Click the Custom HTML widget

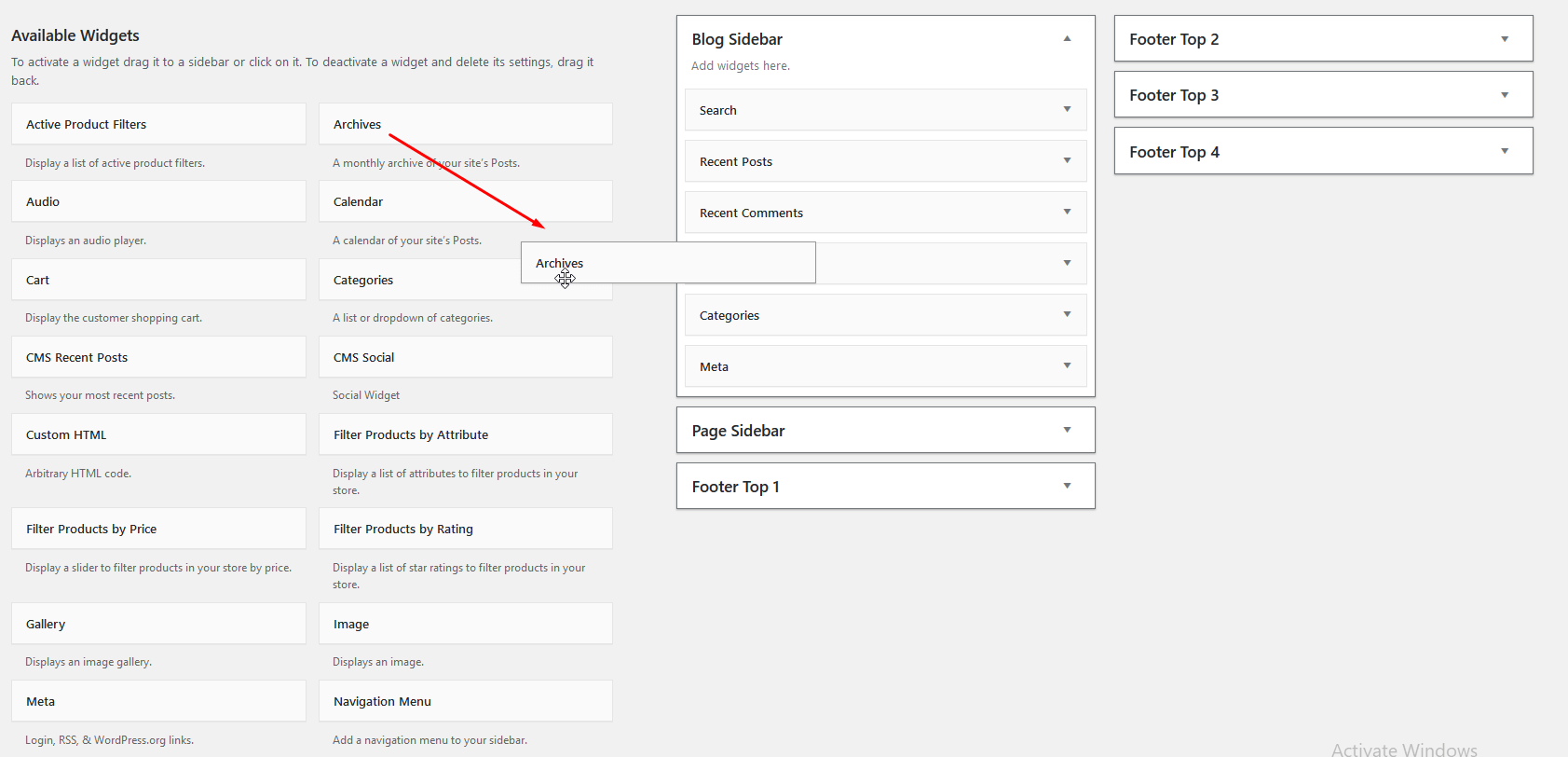point(158,434)
